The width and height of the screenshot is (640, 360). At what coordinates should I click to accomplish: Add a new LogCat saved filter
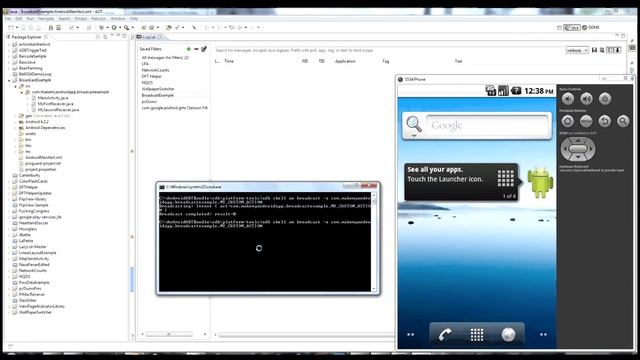[189, 49]
